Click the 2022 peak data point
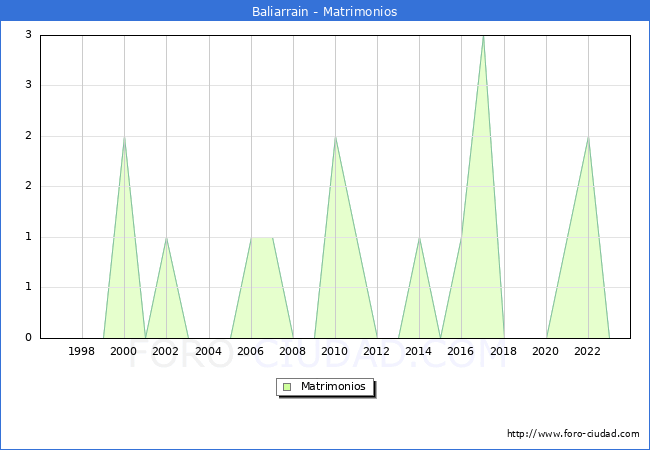650x450 pixels. pyautogui.click(x=588, y=137)
